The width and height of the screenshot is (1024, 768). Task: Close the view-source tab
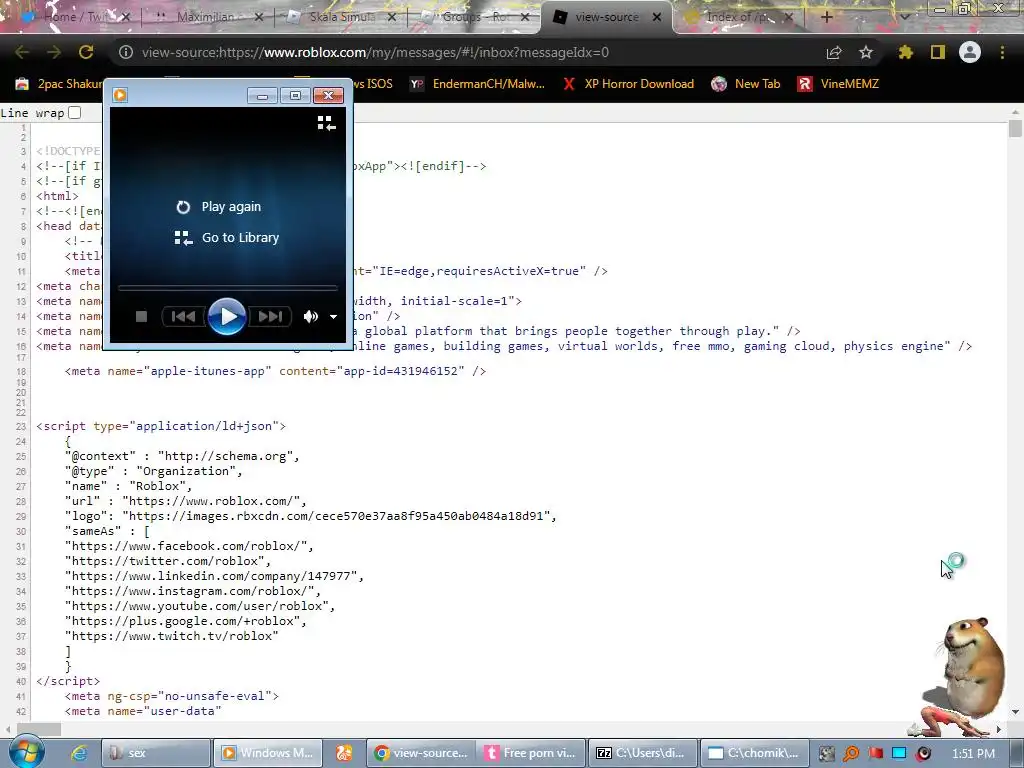[657, 18]
